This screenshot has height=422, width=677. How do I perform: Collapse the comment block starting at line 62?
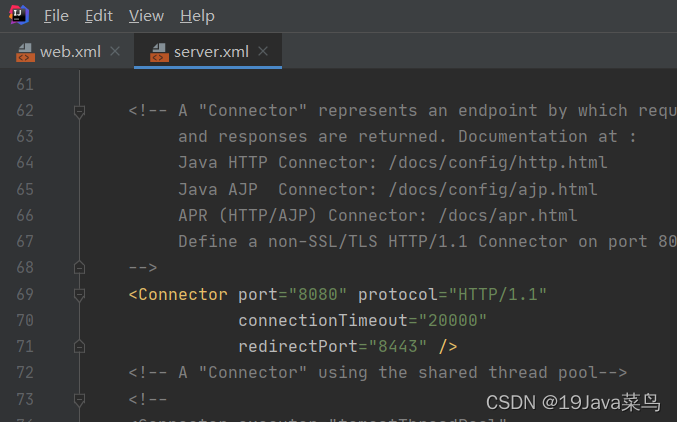point(79,112)
